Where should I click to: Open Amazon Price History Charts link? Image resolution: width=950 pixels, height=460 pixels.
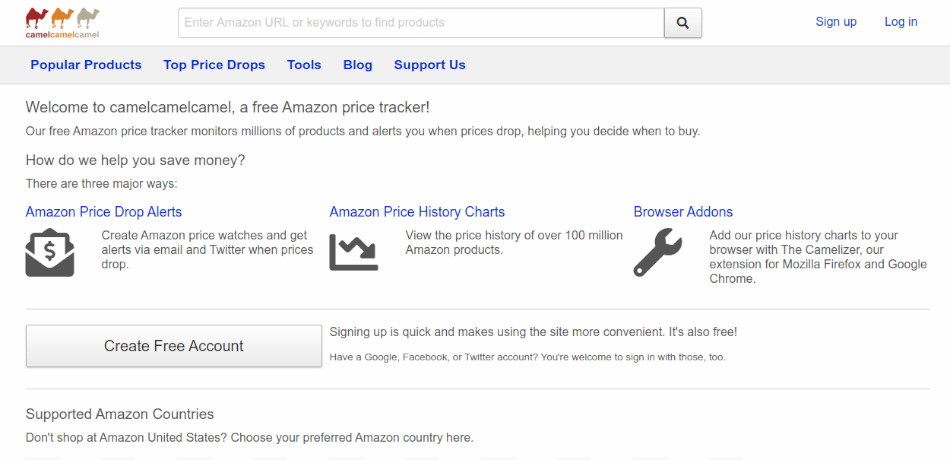417,212
